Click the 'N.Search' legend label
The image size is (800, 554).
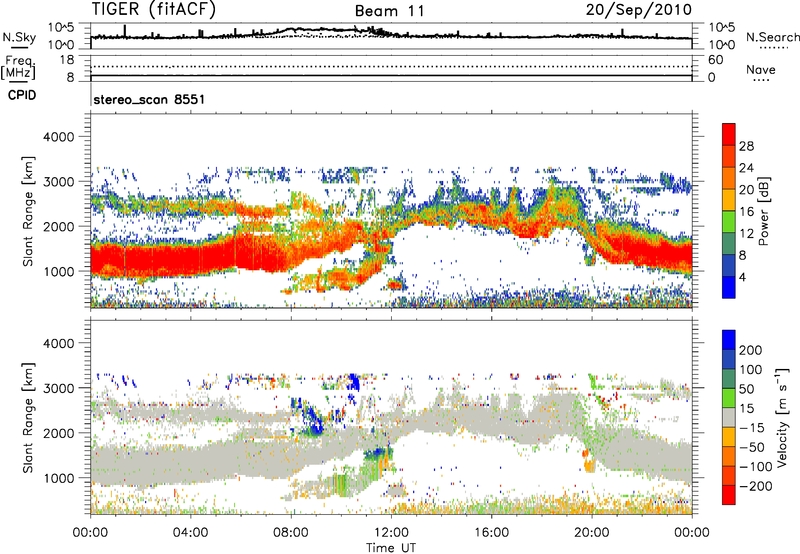pyautogui.click(x=772, y=37)
